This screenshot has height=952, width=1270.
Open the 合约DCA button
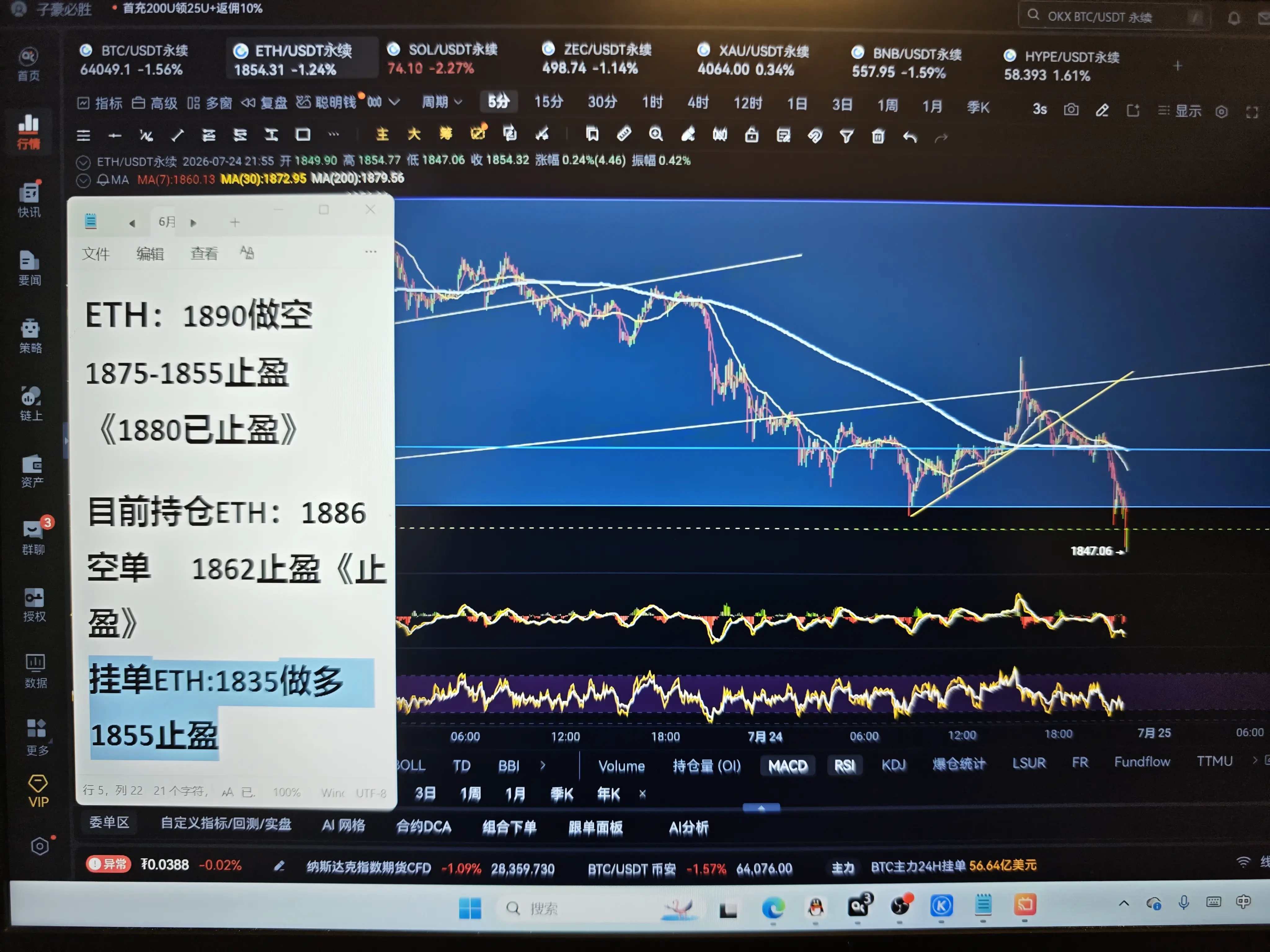tap(424, 827)
